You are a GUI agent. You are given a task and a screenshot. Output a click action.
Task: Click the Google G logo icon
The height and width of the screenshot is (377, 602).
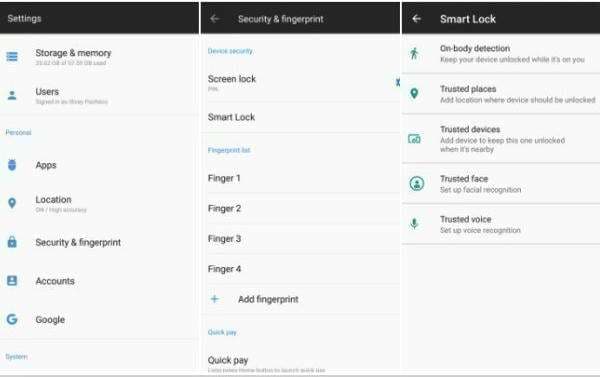[x=12, y=319]
